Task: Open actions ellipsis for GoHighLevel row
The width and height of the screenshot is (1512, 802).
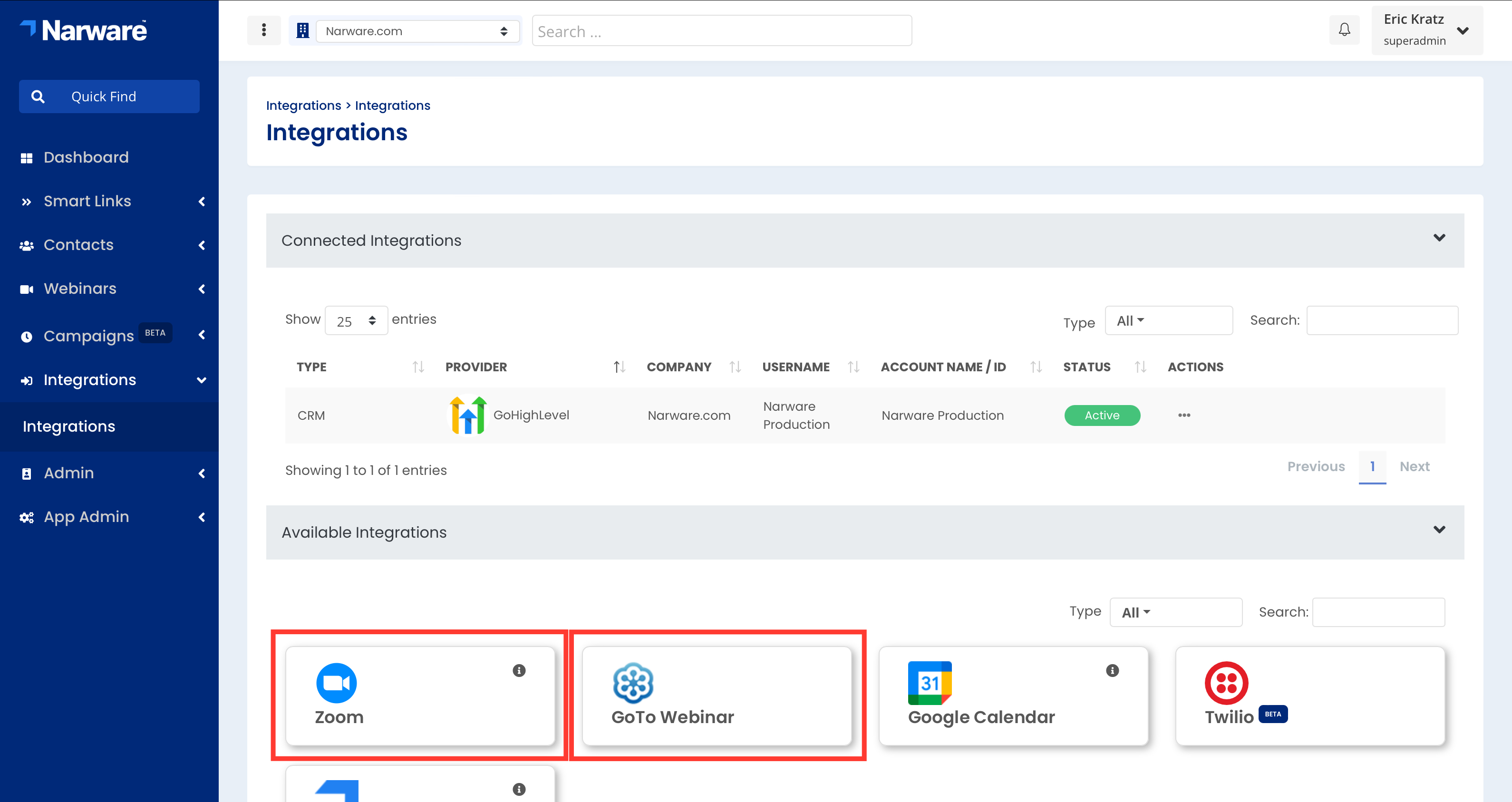Action: pyautogui.click(x=1184, y=415)
